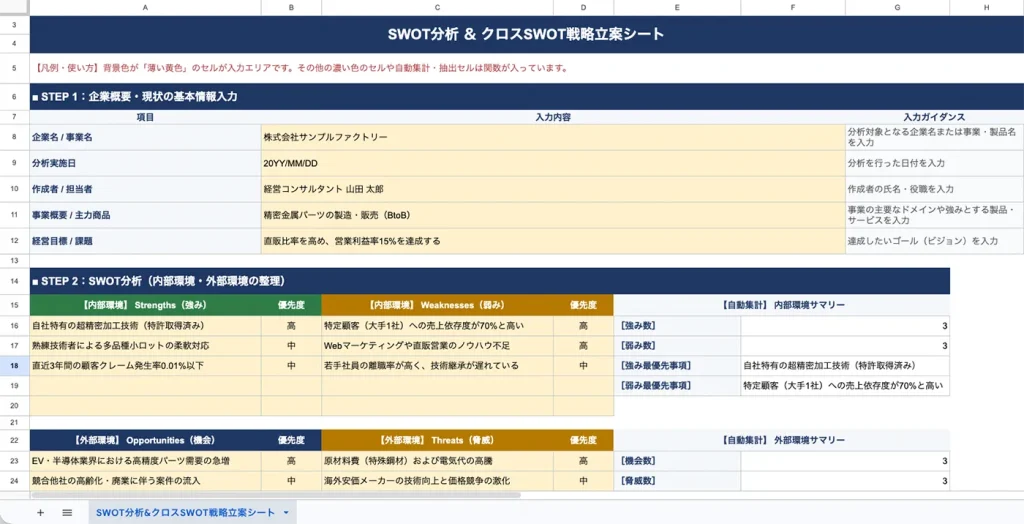Select column G header
Viewport: 1024px width, 524px height.
[897, 7]
